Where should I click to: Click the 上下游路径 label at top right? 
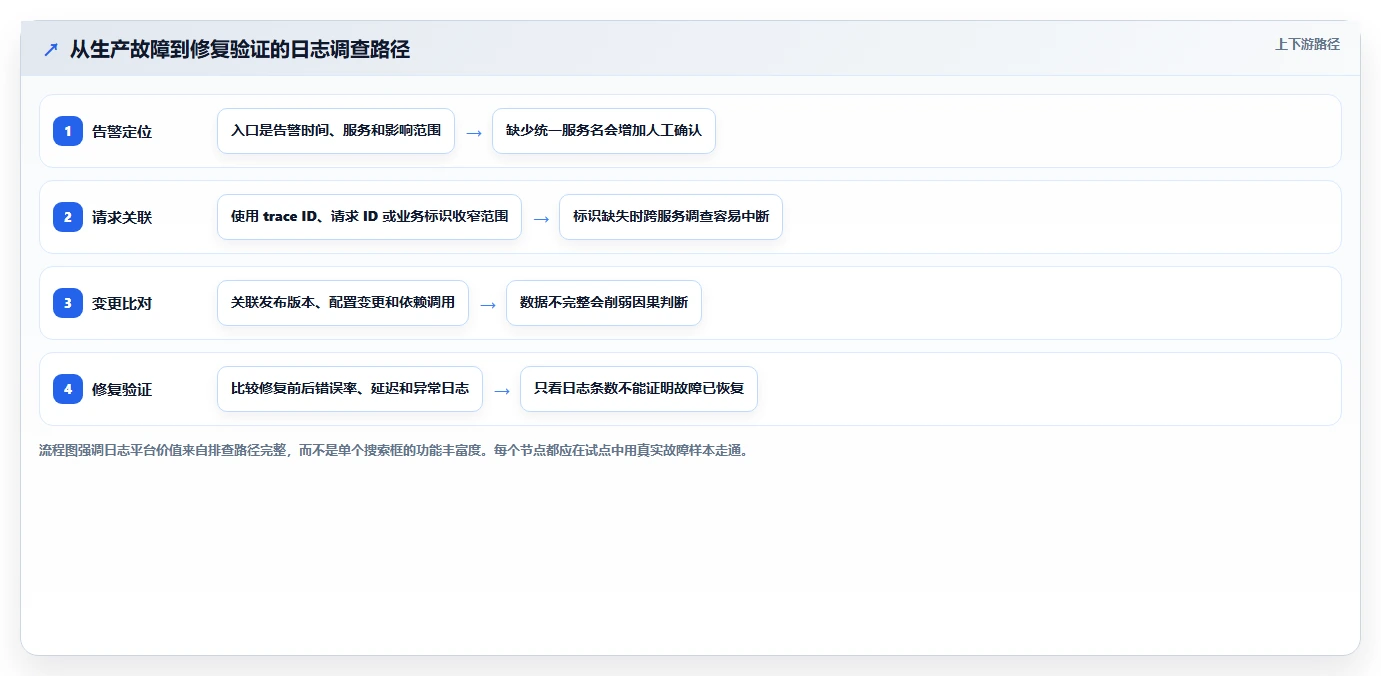point(1307,44)
